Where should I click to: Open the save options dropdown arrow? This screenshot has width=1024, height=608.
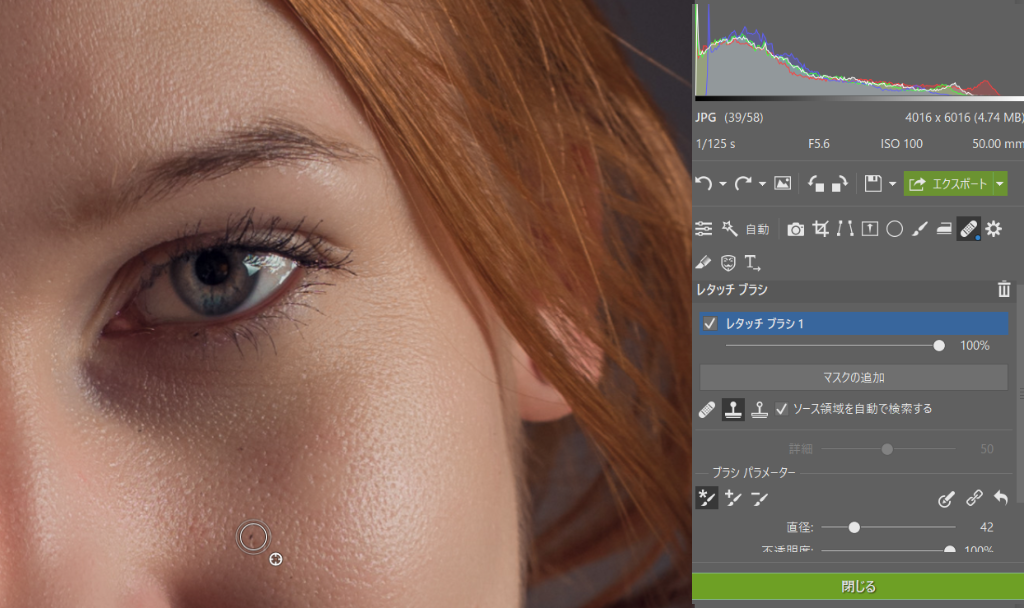tap(892, 184)
